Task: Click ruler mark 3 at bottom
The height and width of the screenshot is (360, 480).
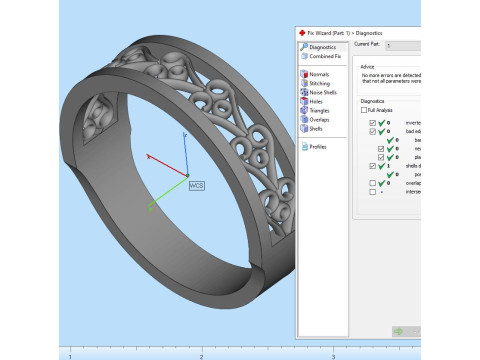Action: click(333, 357)
